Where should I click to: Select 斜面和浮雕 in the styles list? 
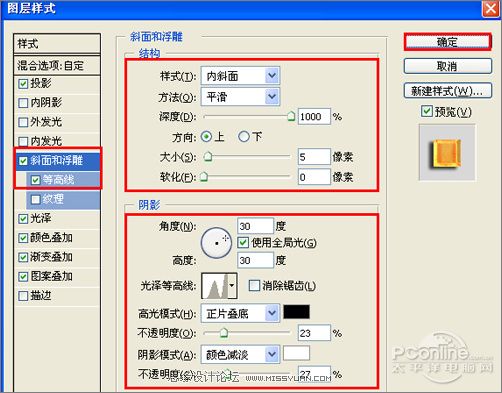(57, 161)
